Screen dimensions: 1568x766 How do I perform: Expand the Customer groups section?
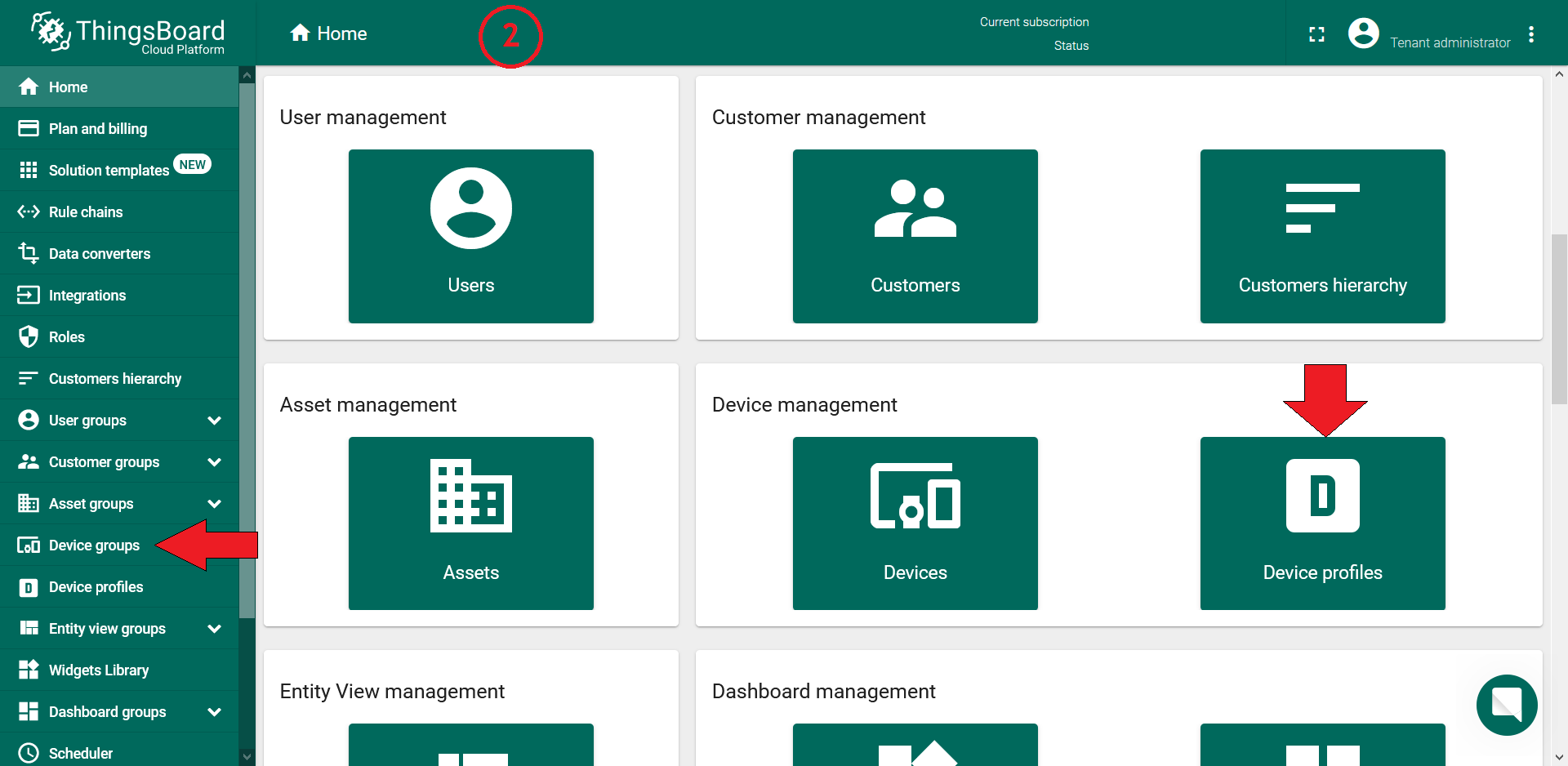point(214,461)
